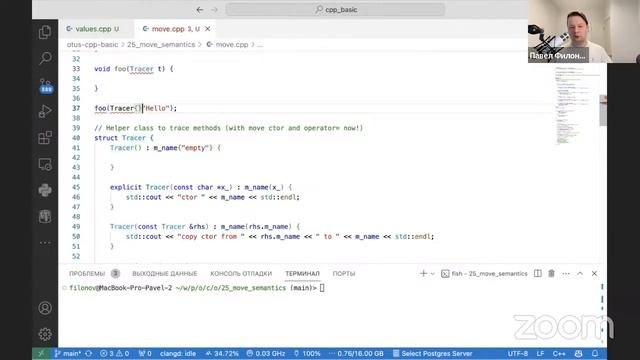Go forward with the navigation arrow
This screenshot has width=640, height=360.
(x=215, y=9)
